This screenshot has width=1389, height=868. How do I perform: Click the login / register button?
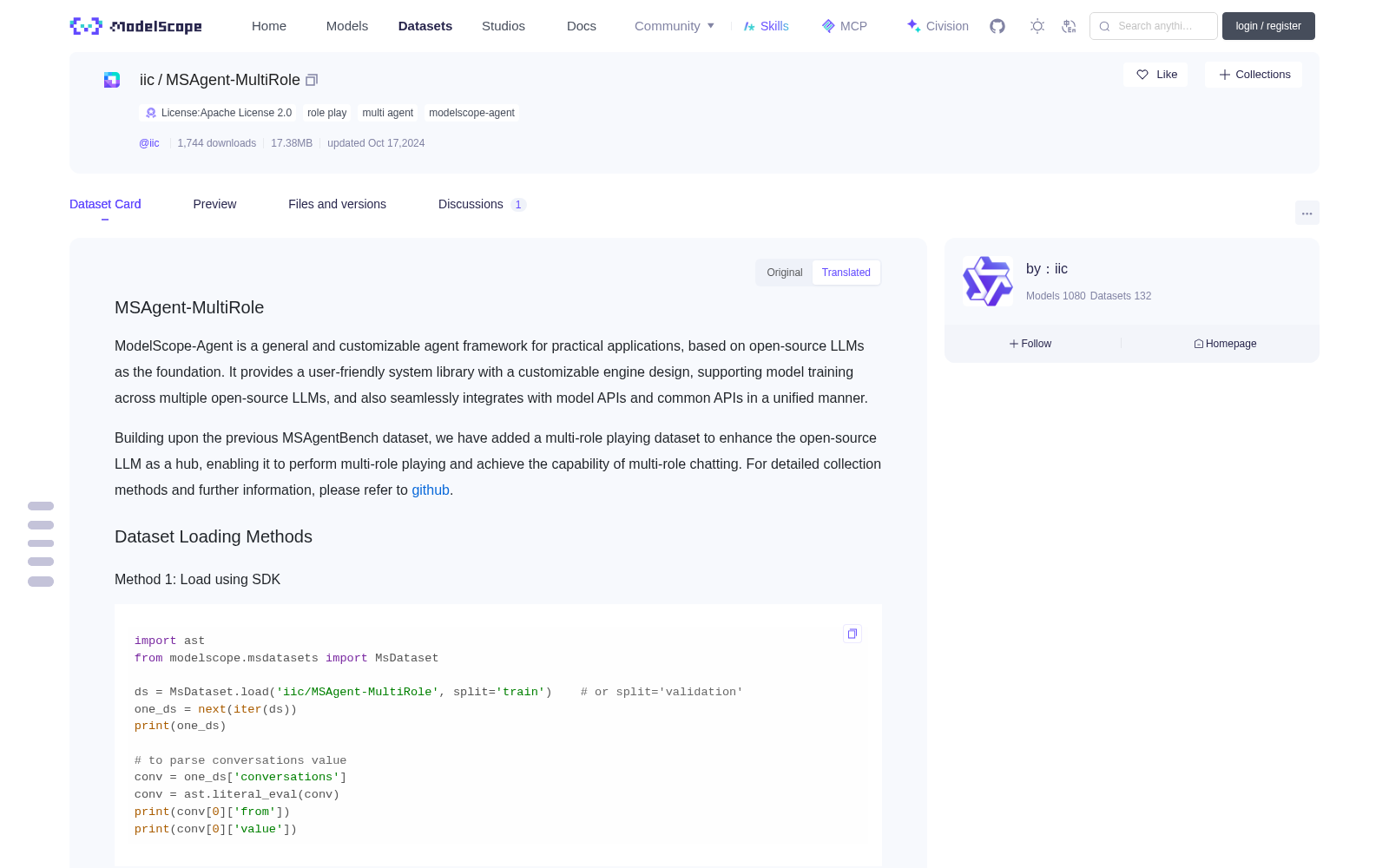1268,26
